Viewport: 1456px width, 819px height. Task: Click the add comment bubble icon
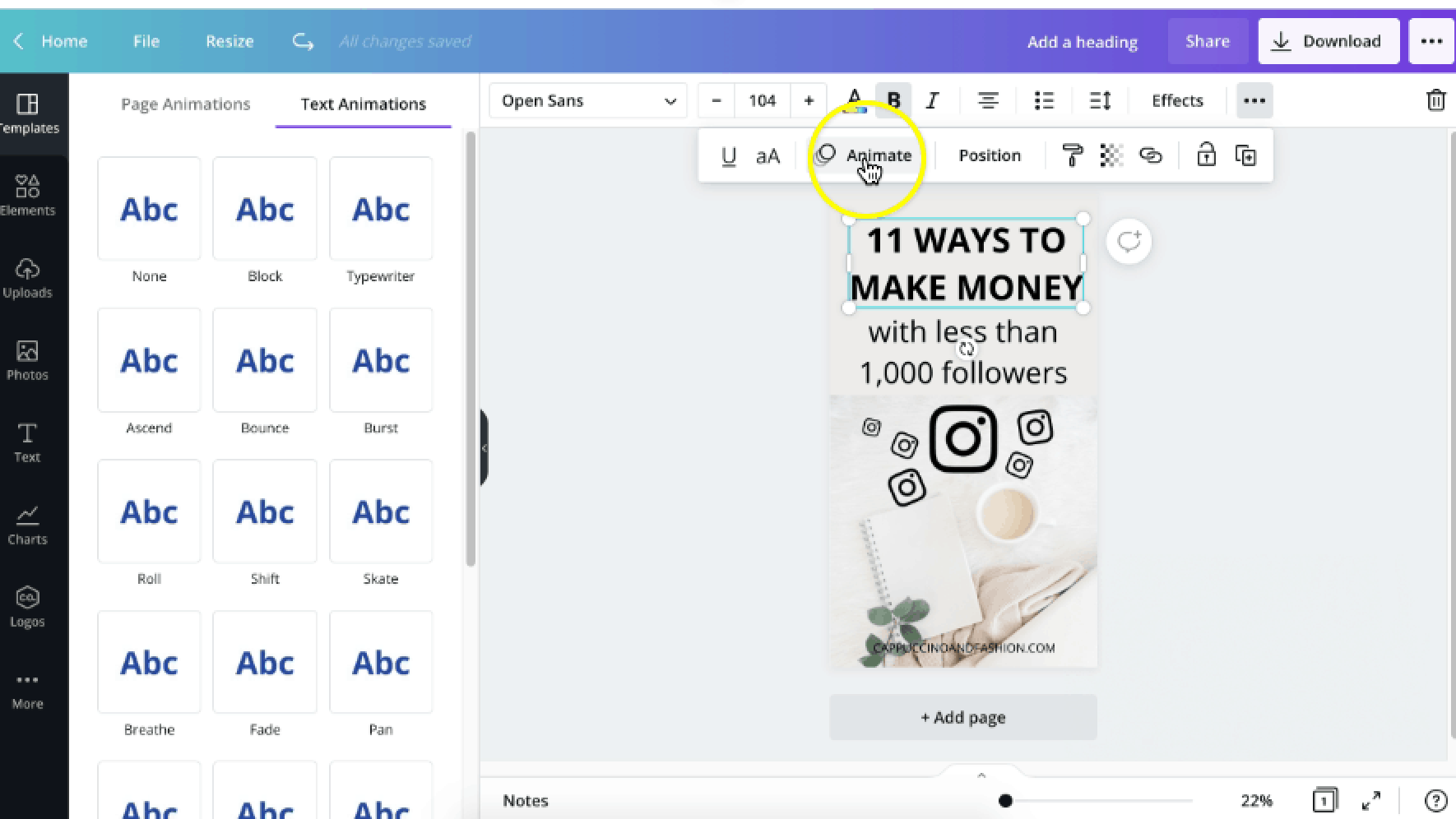tap(1129, 242)
